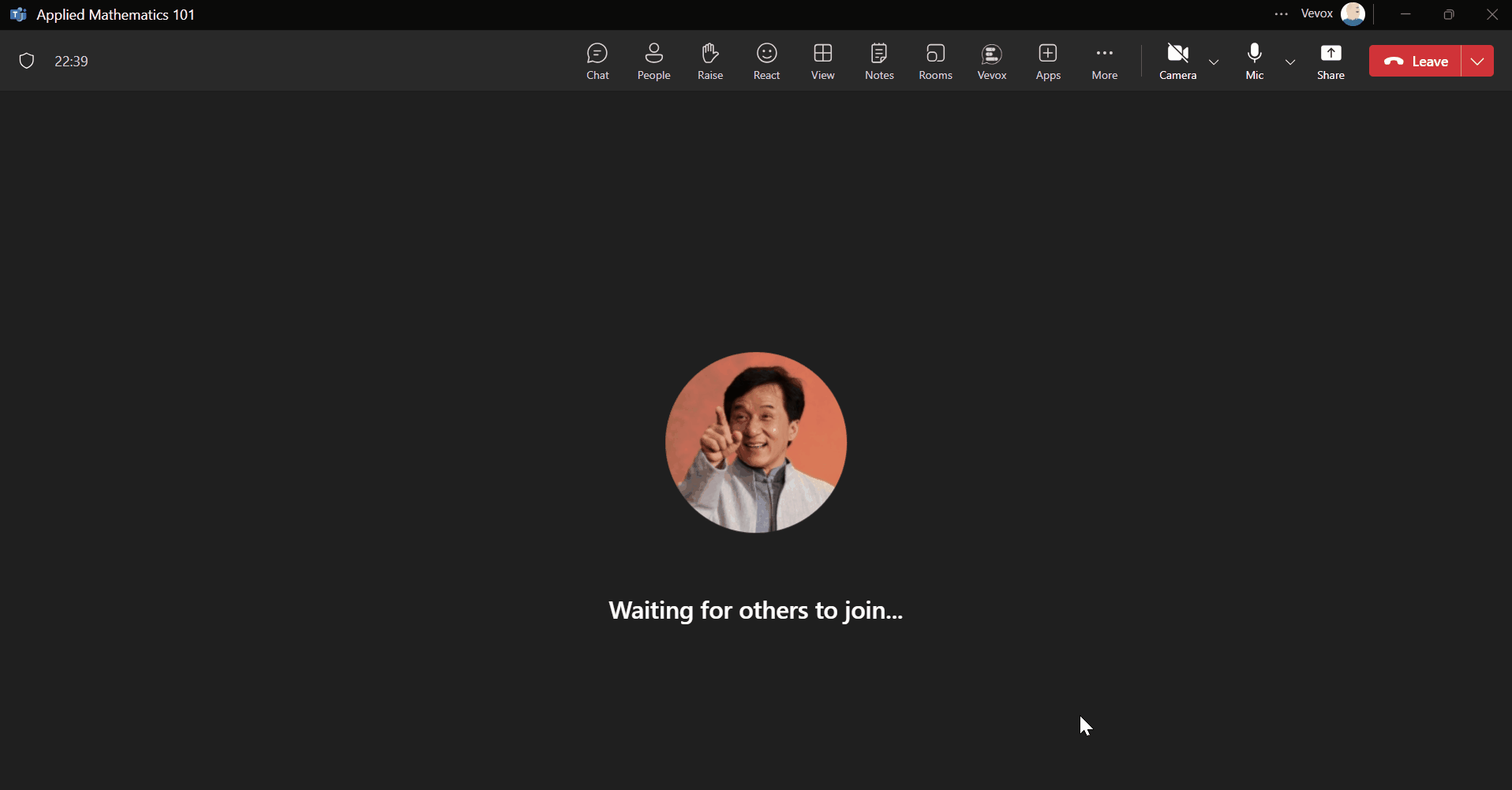Screen dimensions: 1512x790
Task: Expand Mic options dropdown arrow
Action: click(x=1290, y=62)
